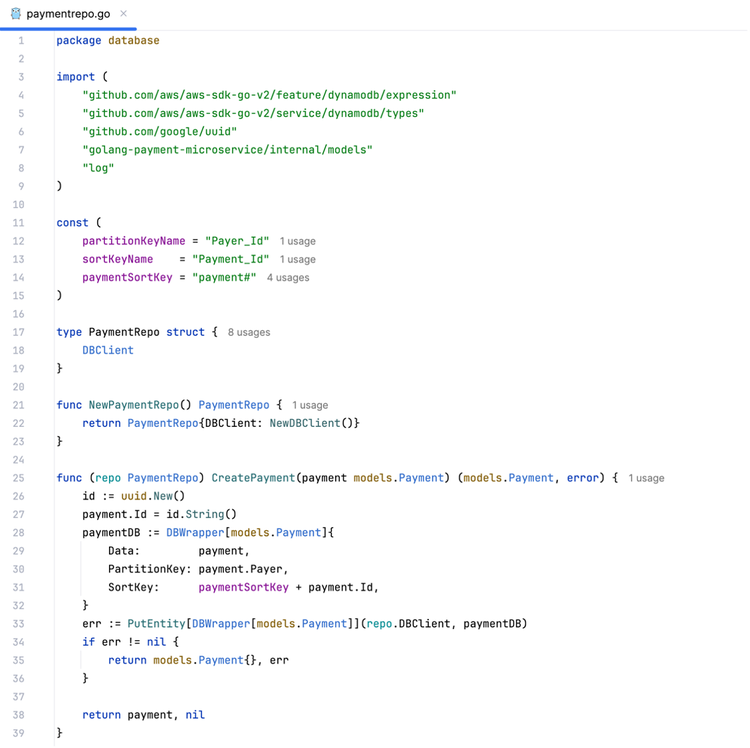Click the "payment#" string value
This screenshot has height=748, width=750.
click(224, 277)
